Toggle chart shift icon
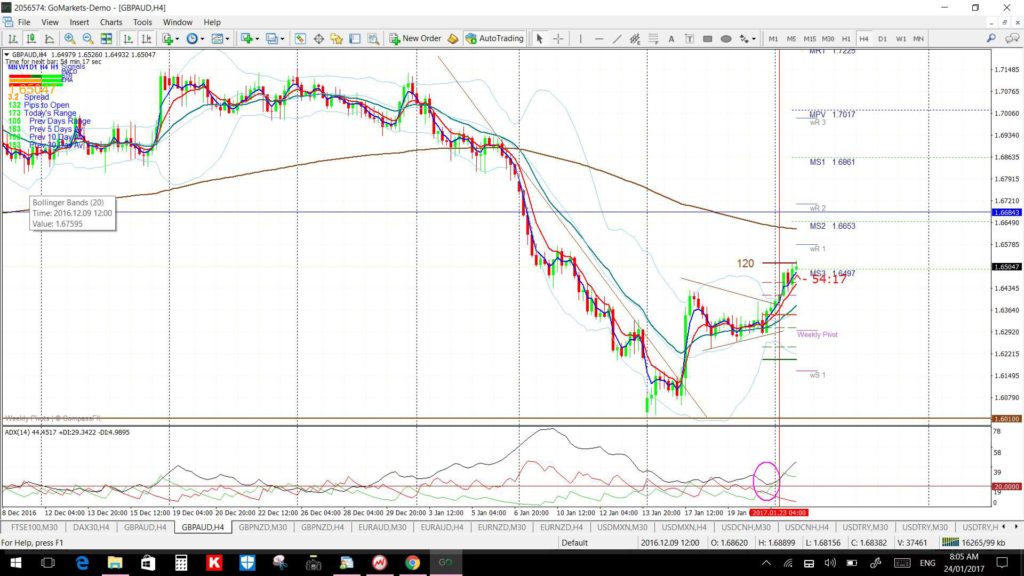The image size is (1024, 576). [x=146, y=39]
